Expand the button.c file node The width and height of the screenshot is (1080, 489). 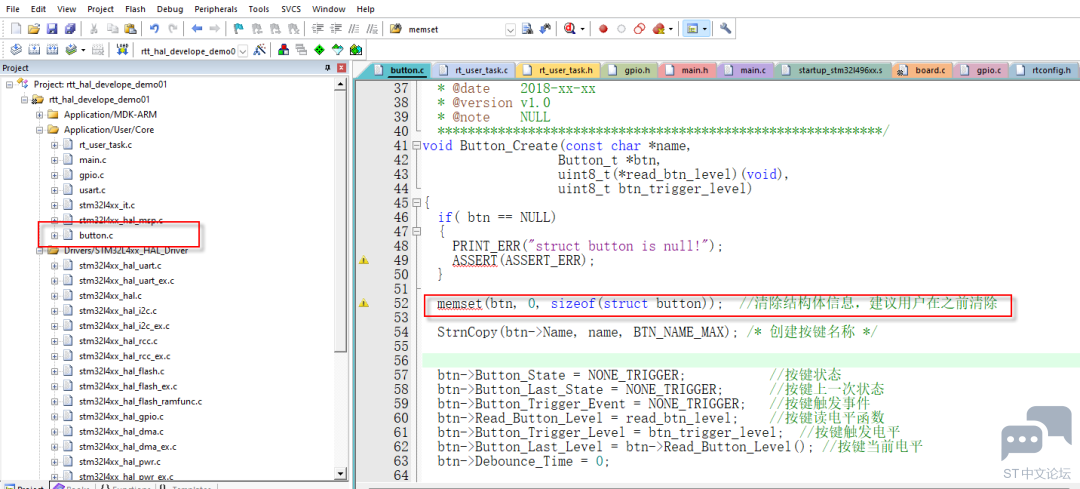pos(54,236)
